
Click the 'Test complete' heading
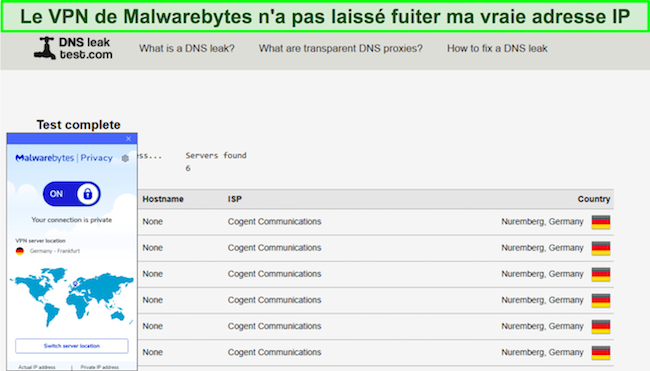pyautogui.click(x=78, y=125)
